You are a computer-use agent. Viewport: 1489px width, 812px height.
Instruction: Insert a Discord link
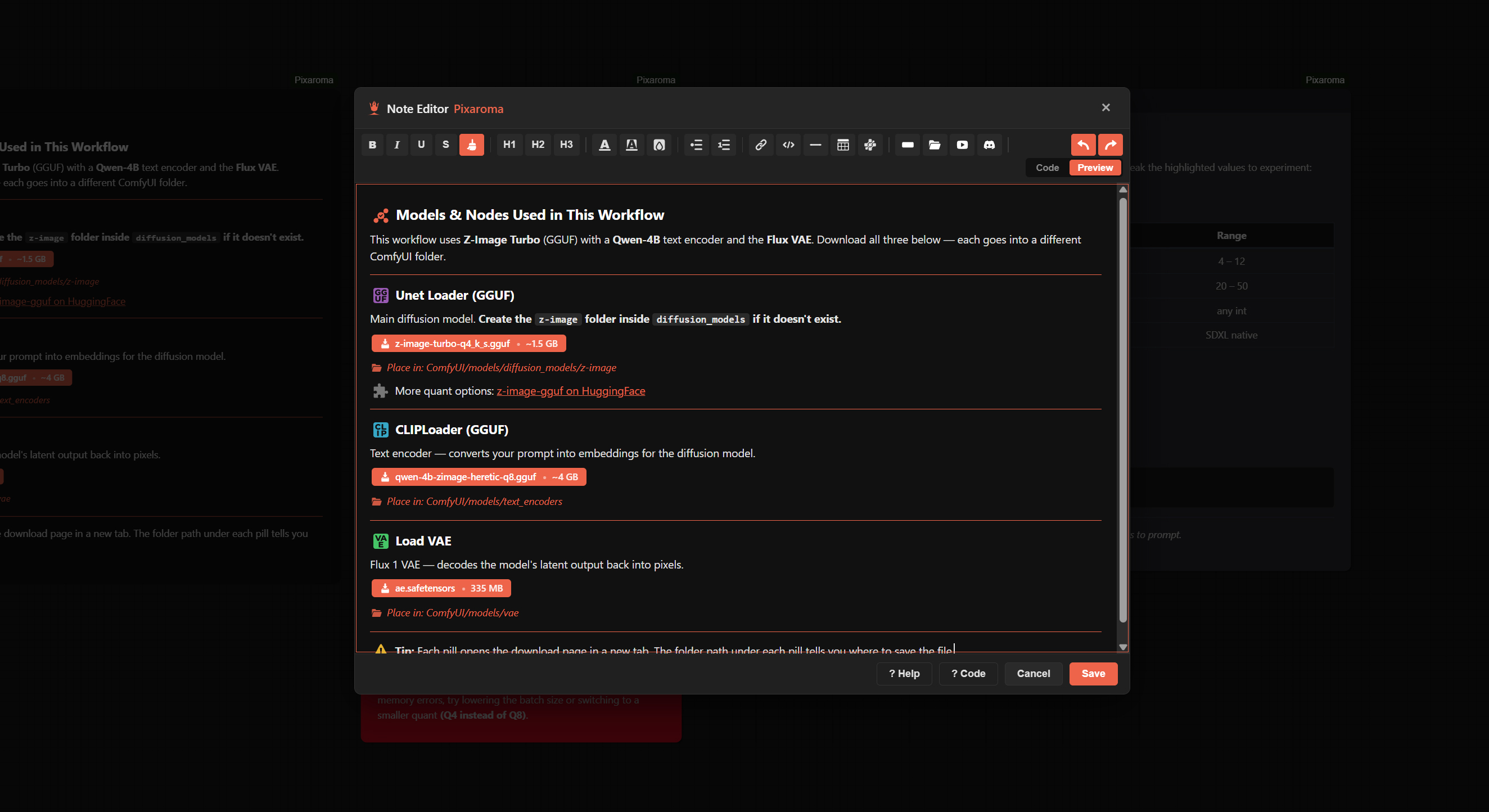[989, 145]
